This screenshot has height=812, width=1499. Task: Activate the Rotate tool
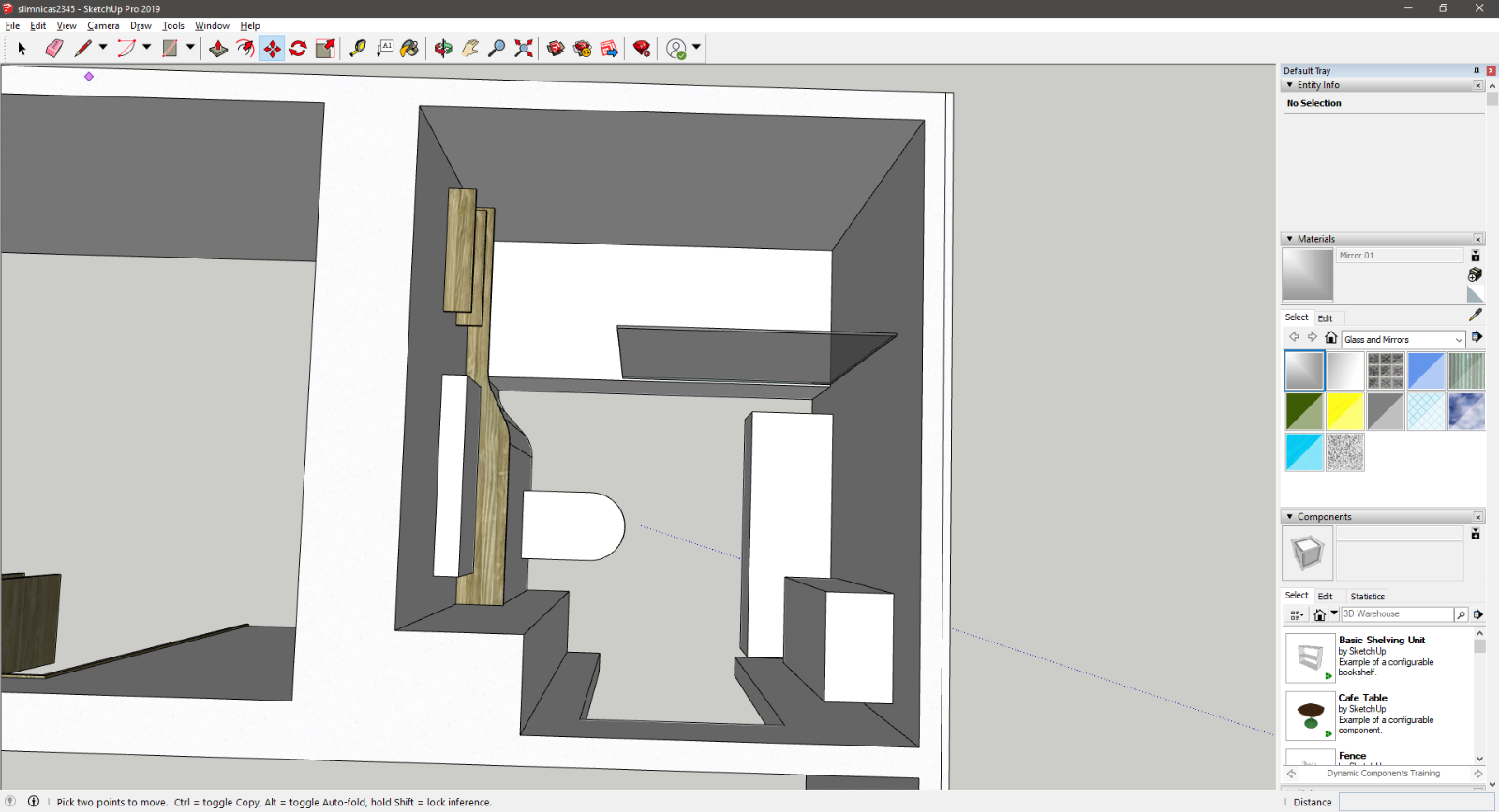(299, 49)
